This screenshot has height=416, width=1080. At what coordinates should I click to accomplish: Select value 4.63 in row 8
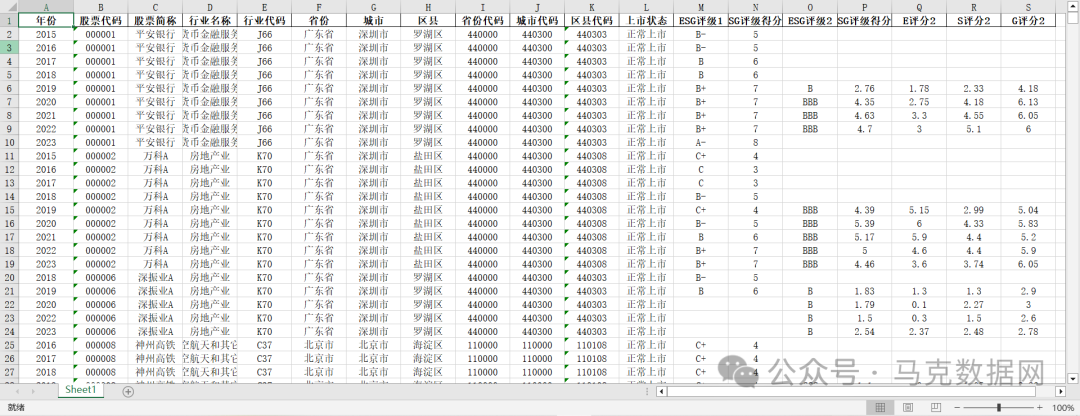pos(864,116)
